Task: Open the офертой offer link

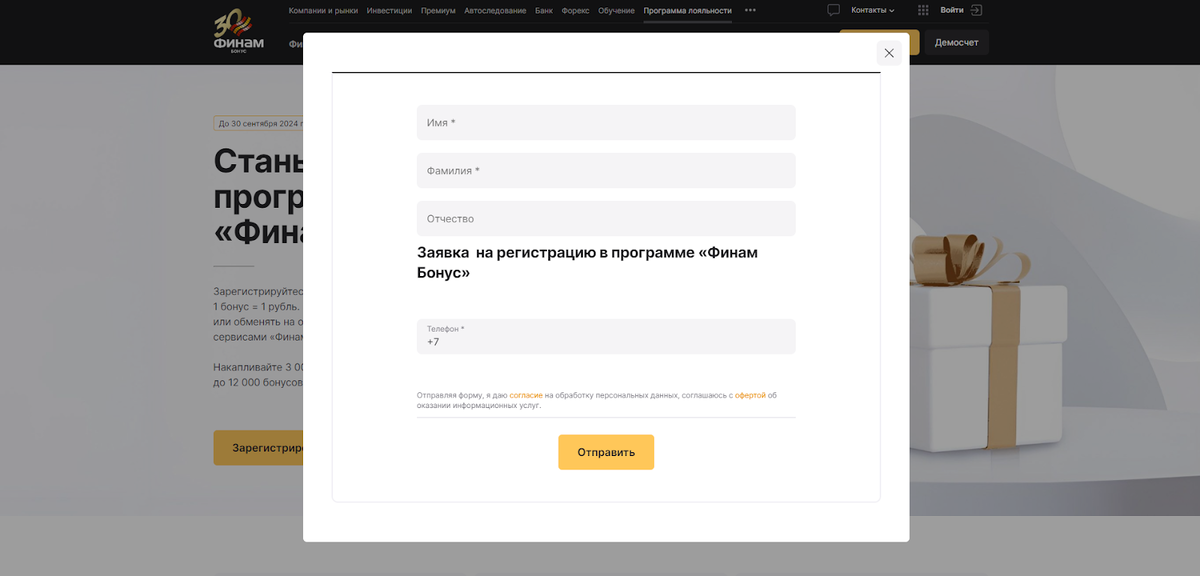Action: pos(750,396)
